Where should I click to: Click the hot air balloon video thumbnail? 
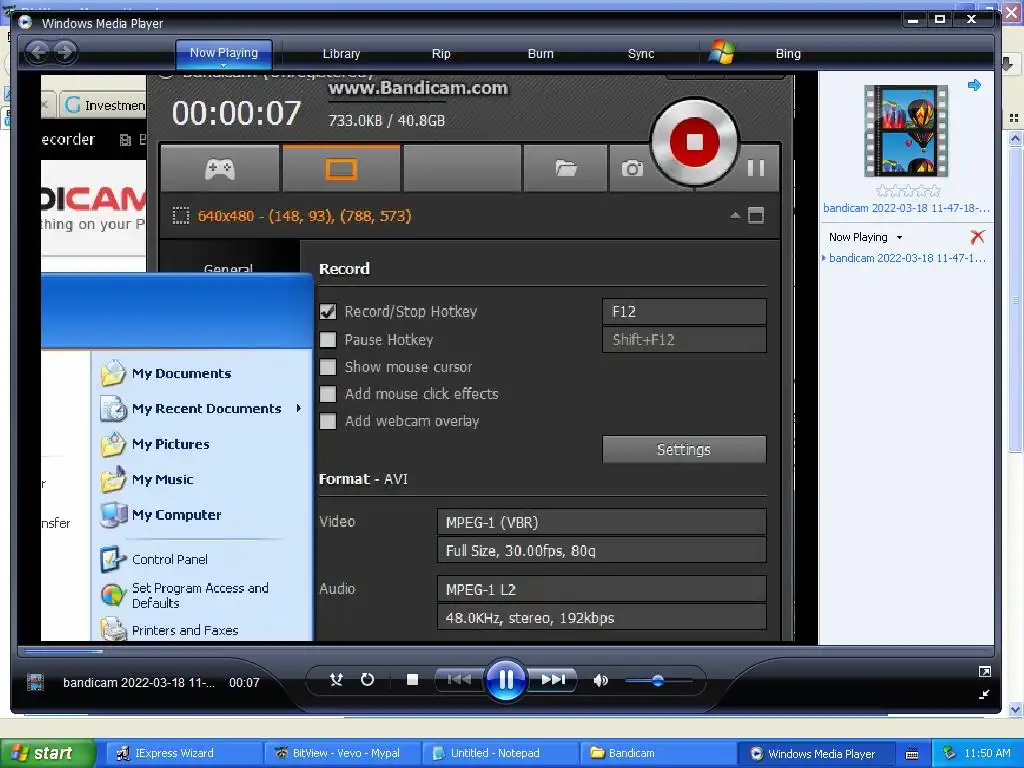906,131
